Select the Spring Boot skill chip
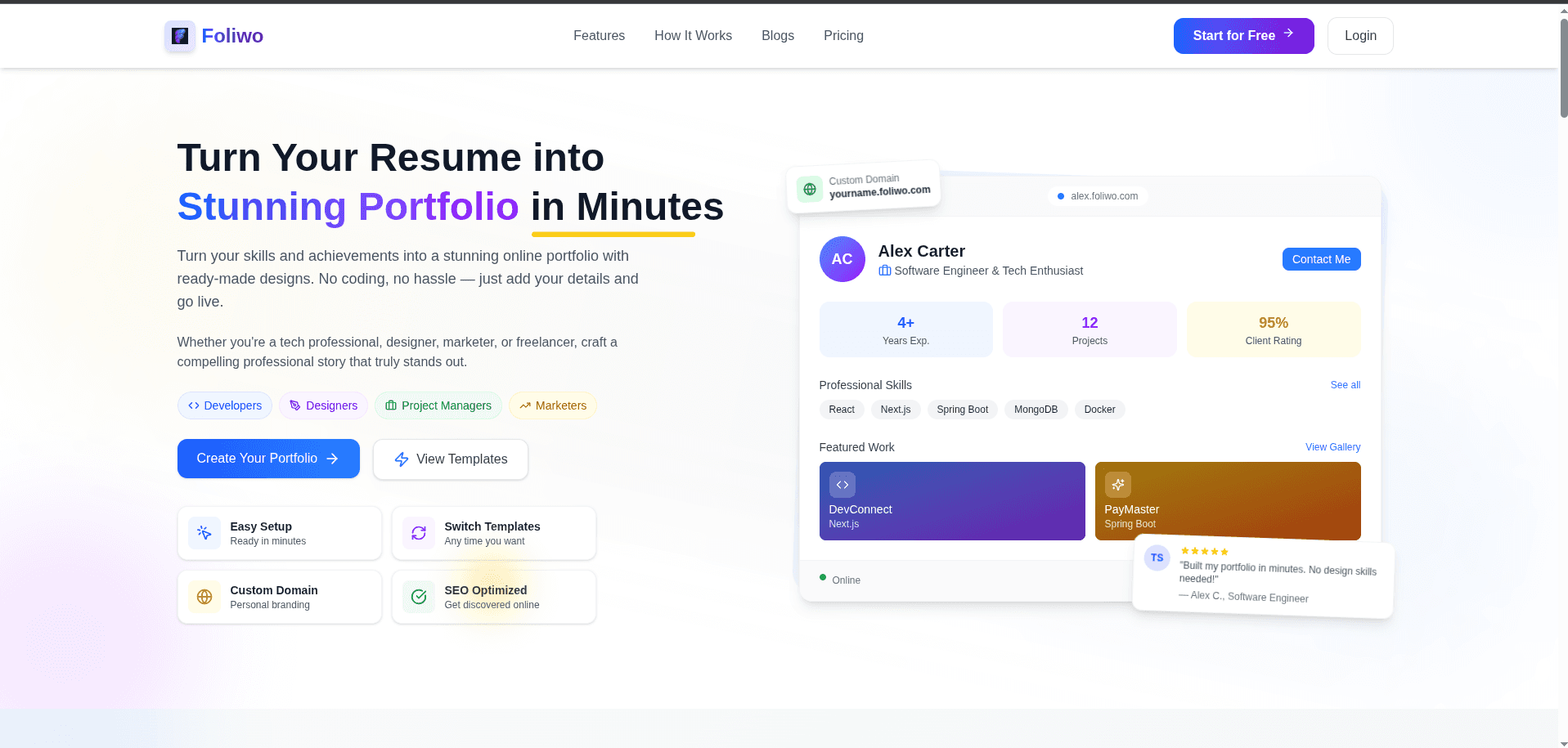Viewport: 1568px width, 748px height. point(963,410)
